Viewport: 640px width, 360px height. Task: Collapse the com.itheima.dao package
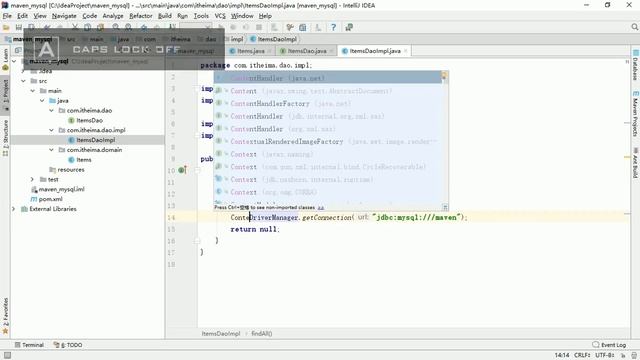tap(51, 110)
